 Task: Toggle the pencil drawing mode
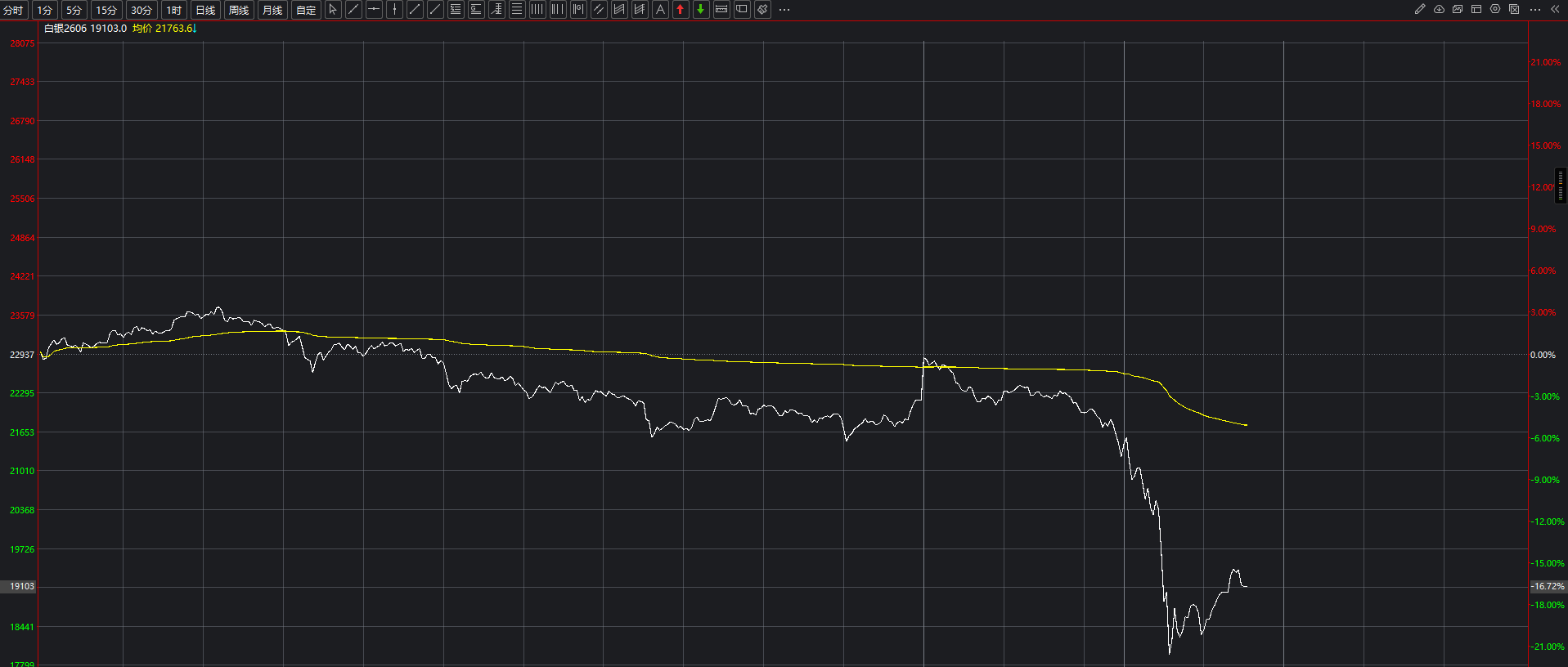click(1420, 10)
